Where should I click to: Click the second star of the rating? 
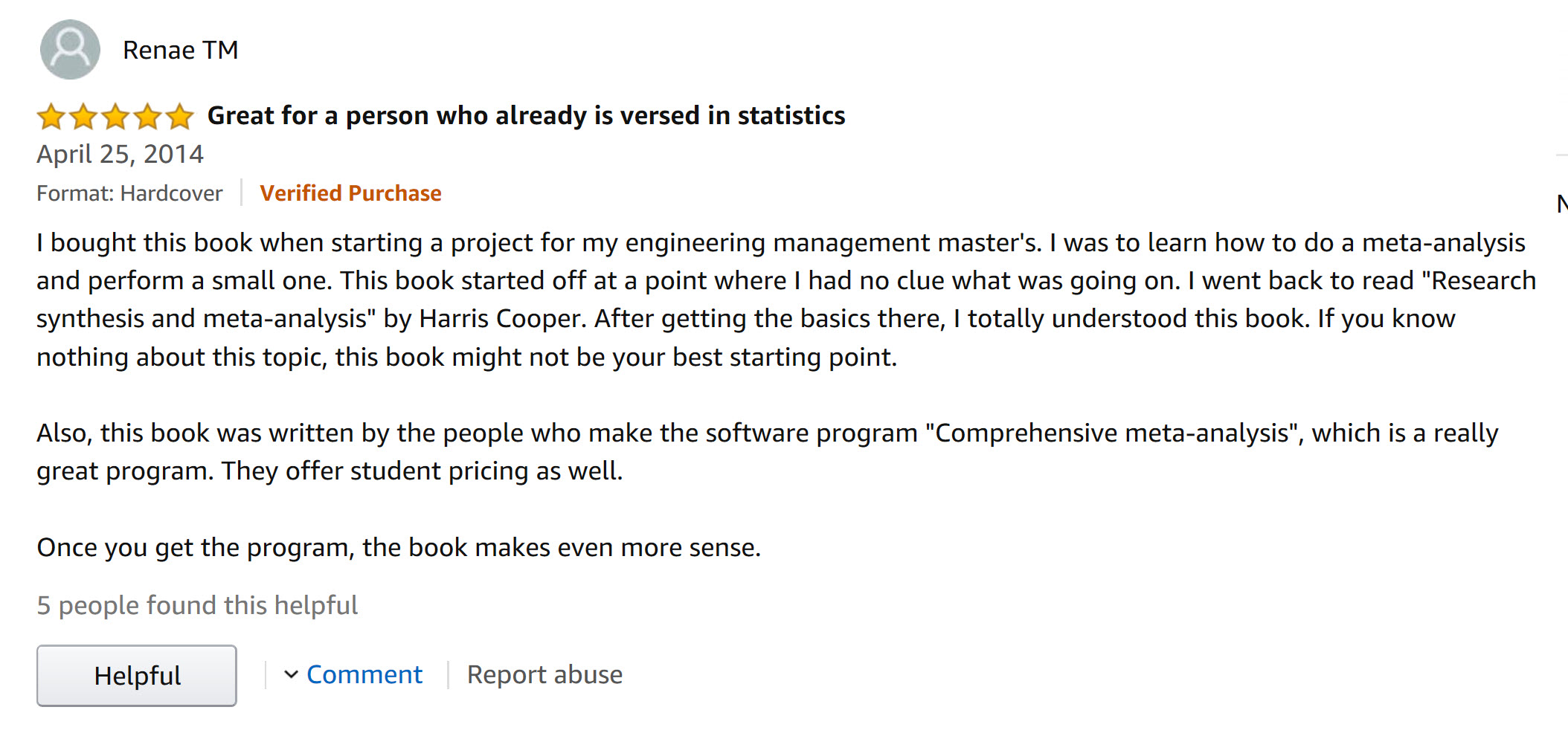pos(83,117)
